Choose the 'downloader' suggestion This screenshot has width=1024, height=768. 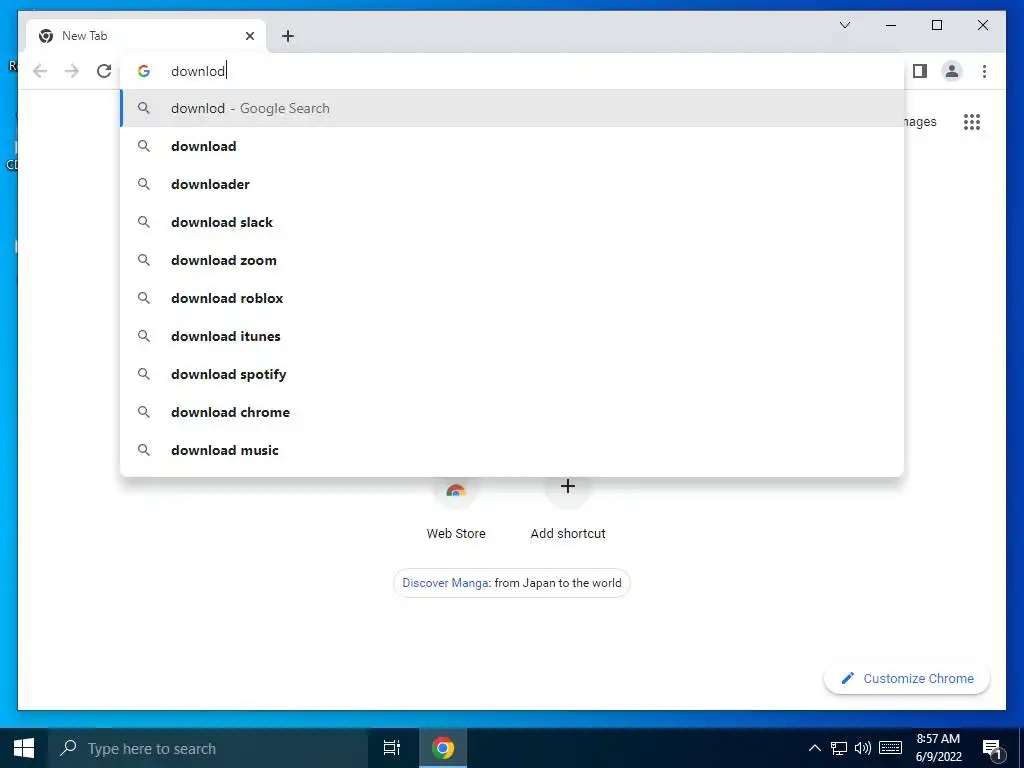tap(512, 184)
